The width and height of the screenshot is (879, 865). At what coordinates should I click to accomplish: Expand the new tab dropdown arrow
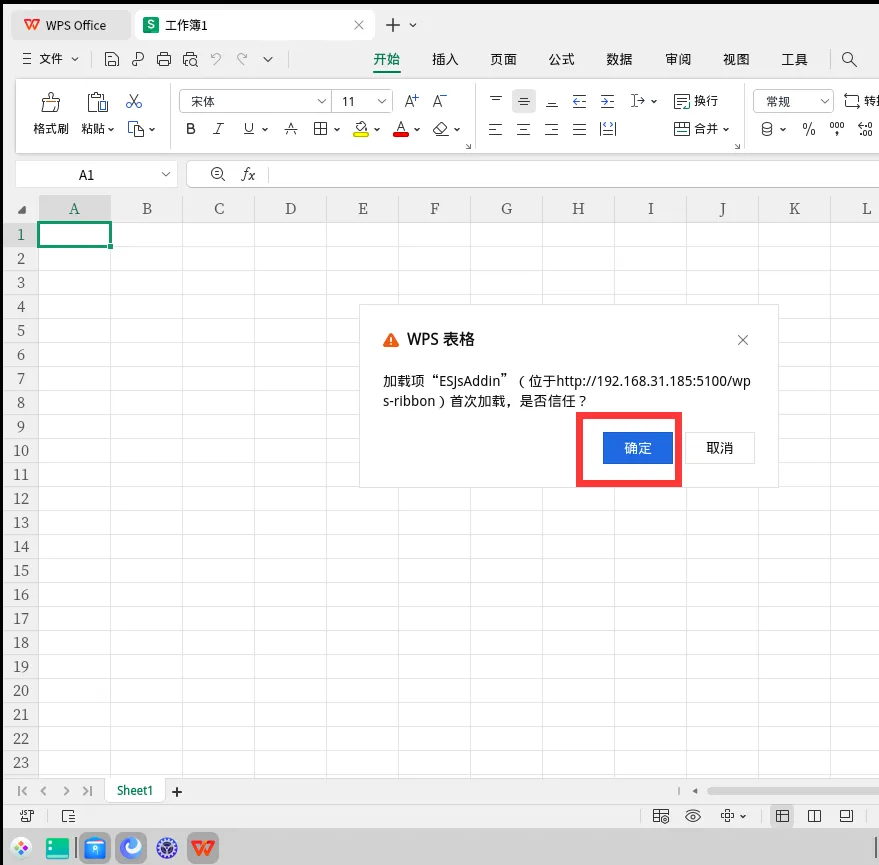pyautogui.click(x=413, y=25)
